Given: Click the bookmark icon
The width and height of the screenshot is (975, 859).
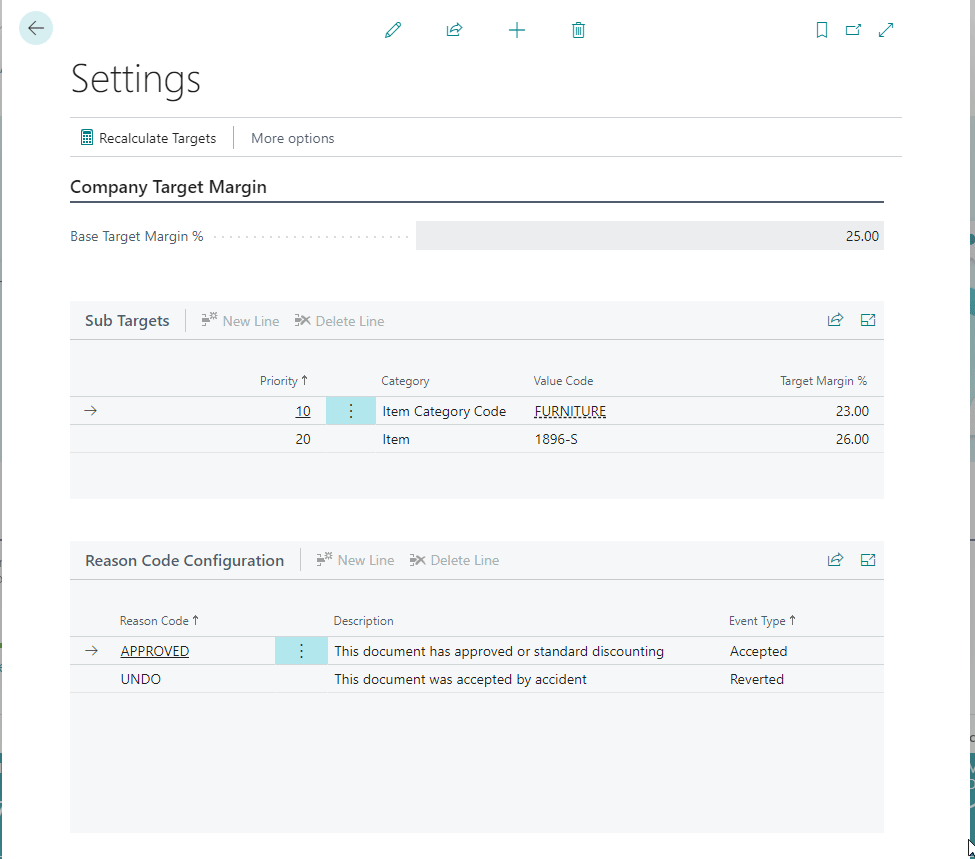Looking at the screenshot, I should (x=822, y=30).
